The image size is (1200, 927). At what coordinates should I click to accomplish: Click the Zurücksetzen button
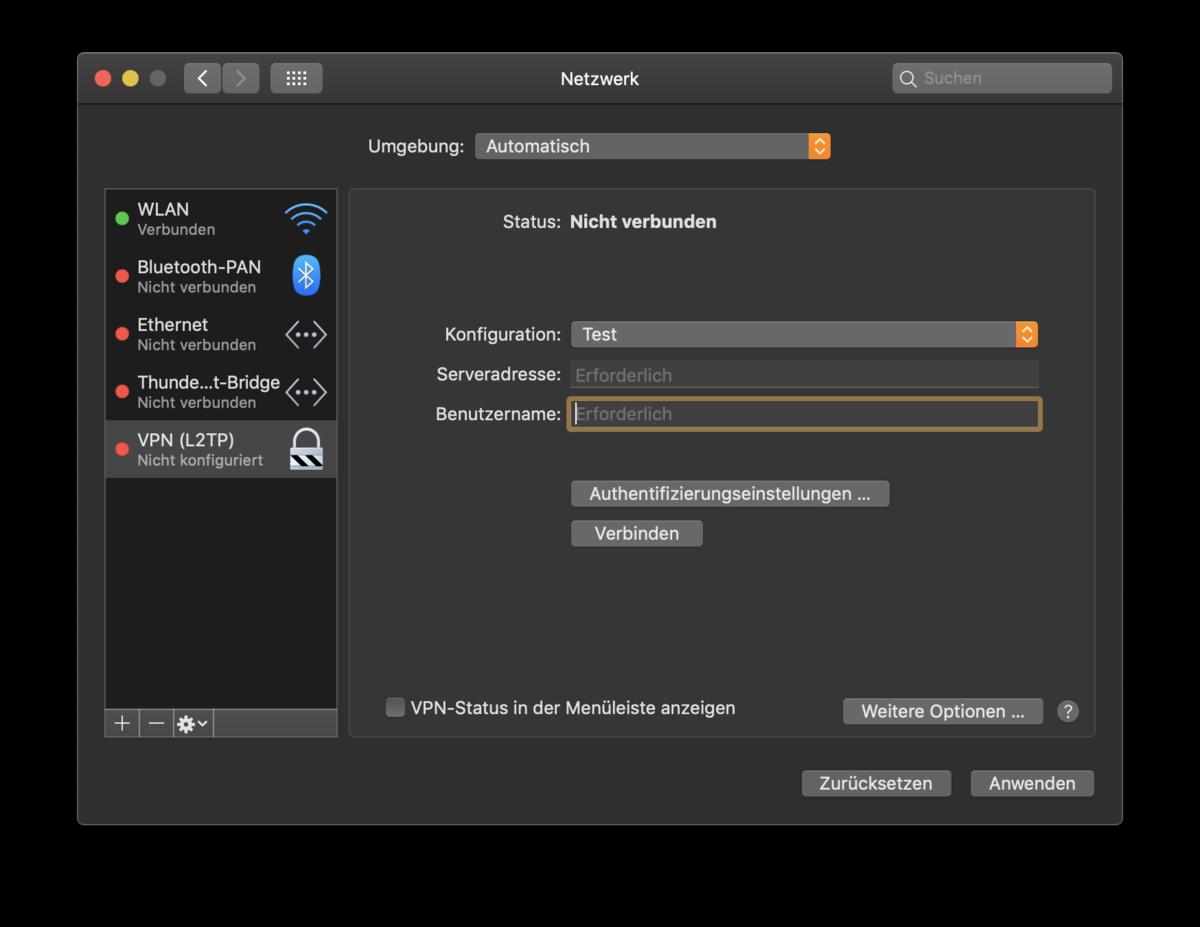(876, 783)
